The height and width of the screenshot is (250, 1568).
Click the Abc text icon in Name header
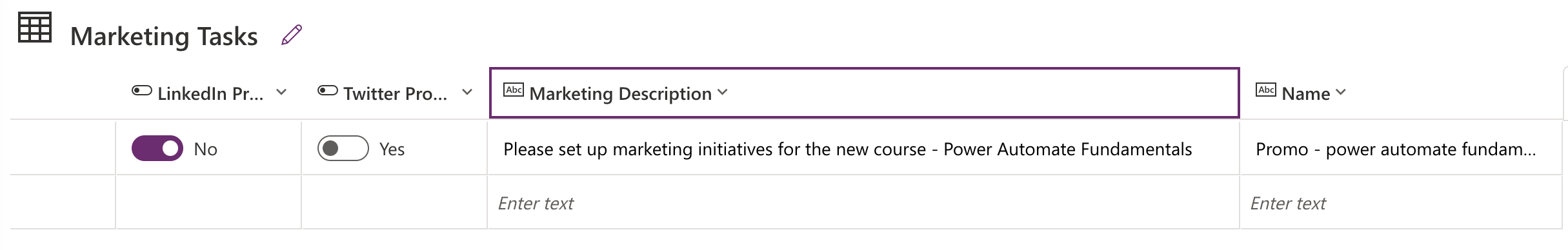(x=1266, y=90)
